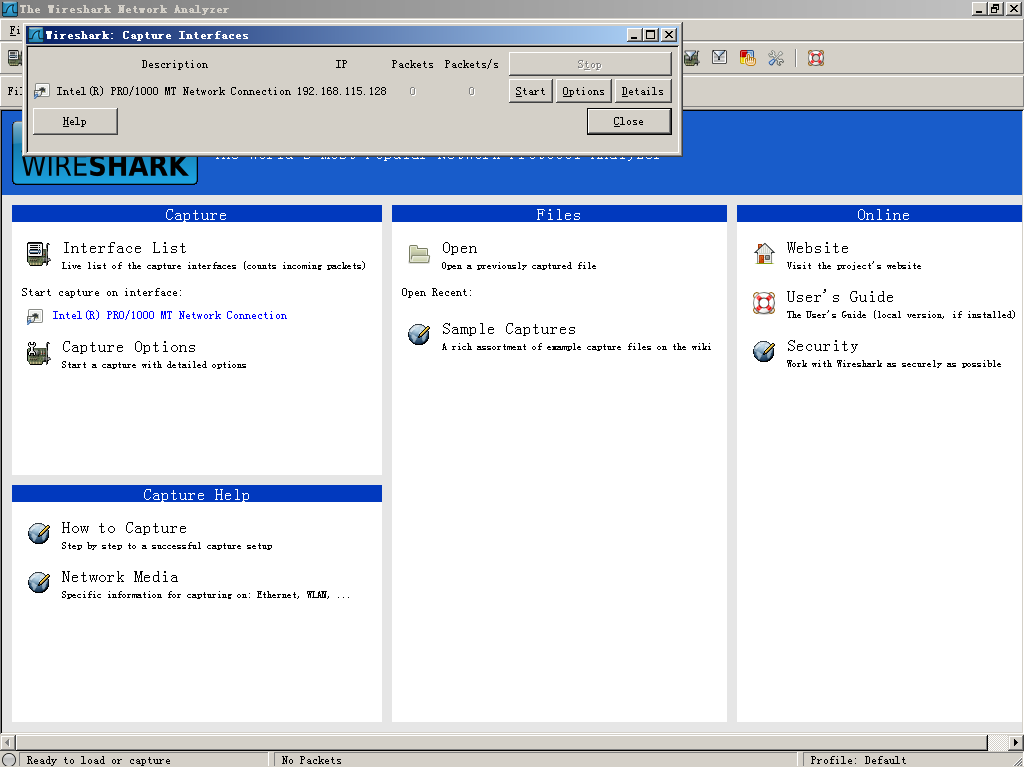Click "Ready to load or capture" status text
Viewport: 1024px width, 768px height.
(x=99, y=761)
